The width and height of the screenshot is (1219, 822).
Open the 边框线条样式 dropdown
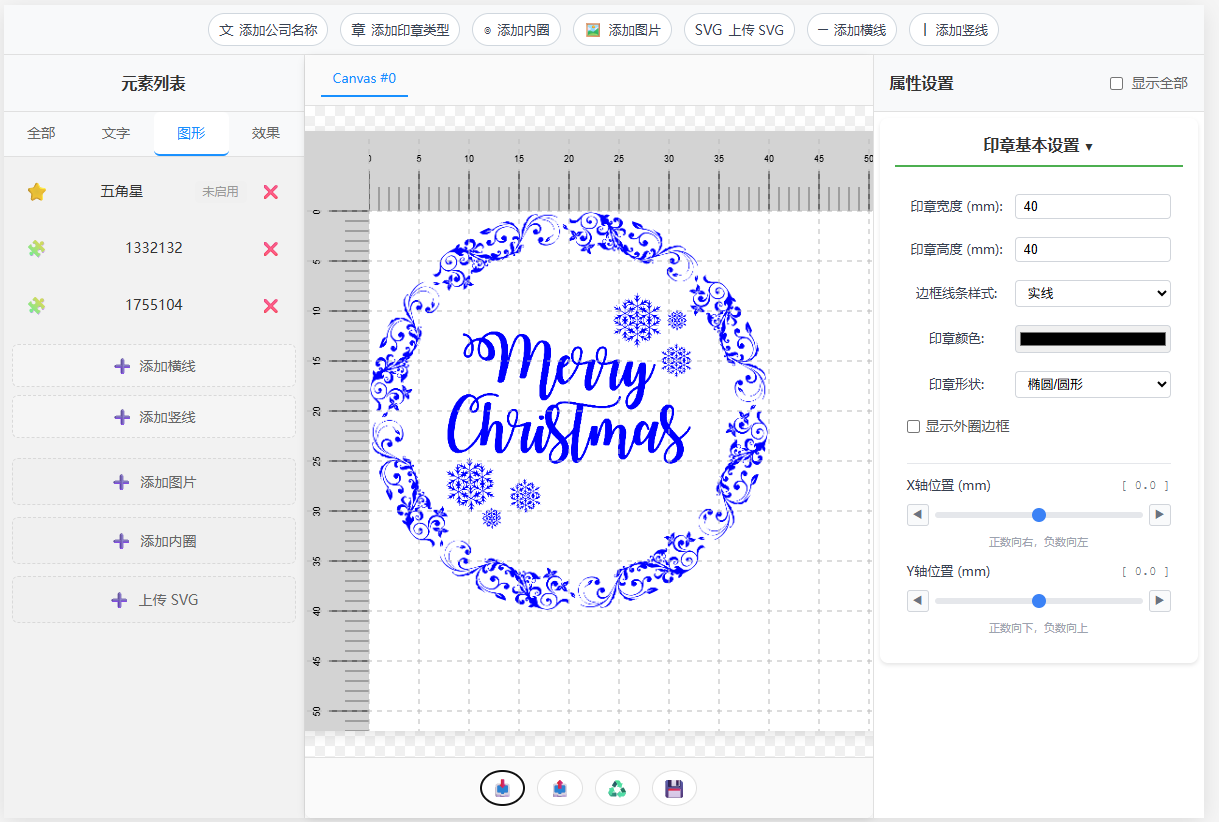1092,293
